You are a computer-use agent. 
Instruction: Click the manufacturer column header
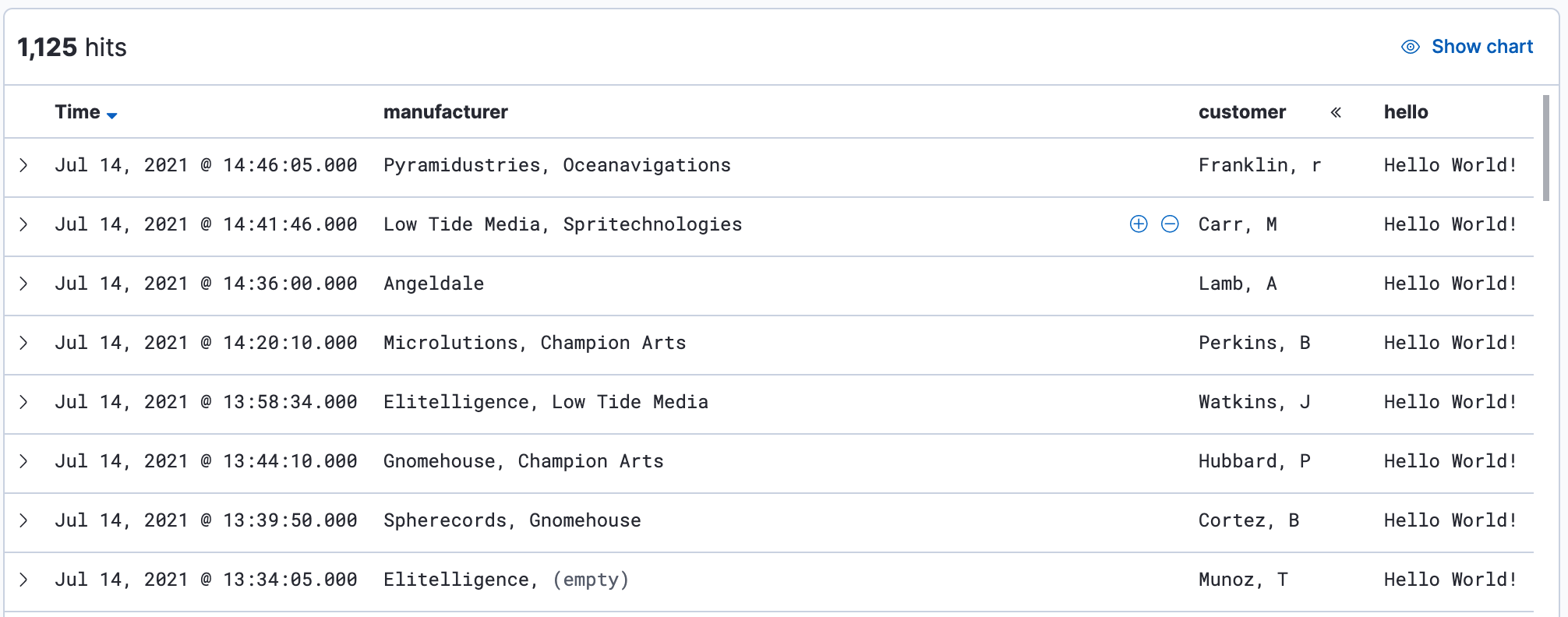click(x=445, y=112)
